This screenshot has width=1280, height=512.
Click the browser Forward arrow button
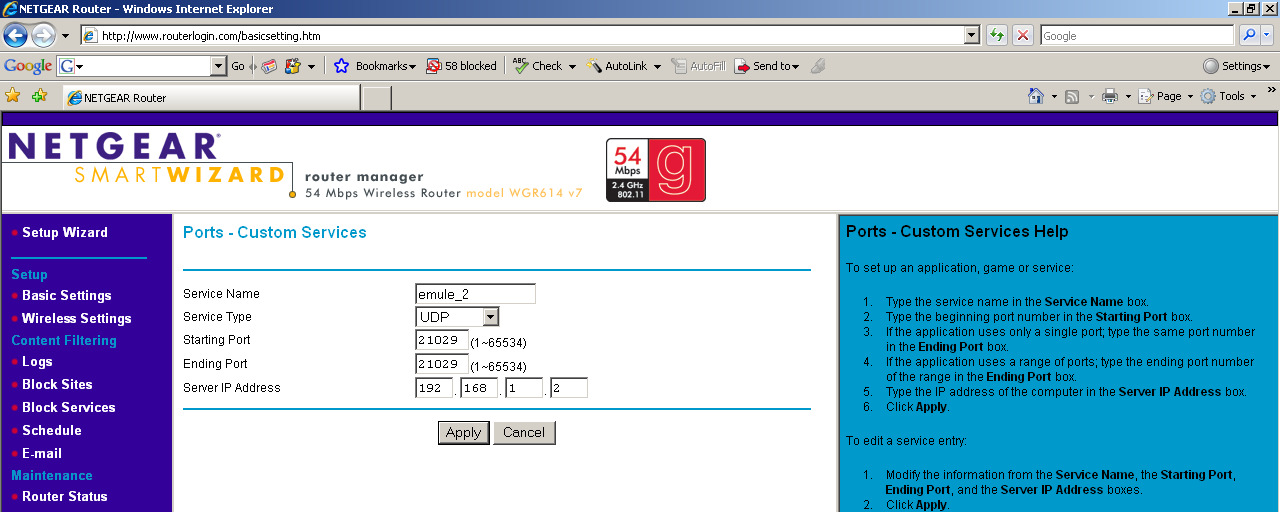coord(43,36)
